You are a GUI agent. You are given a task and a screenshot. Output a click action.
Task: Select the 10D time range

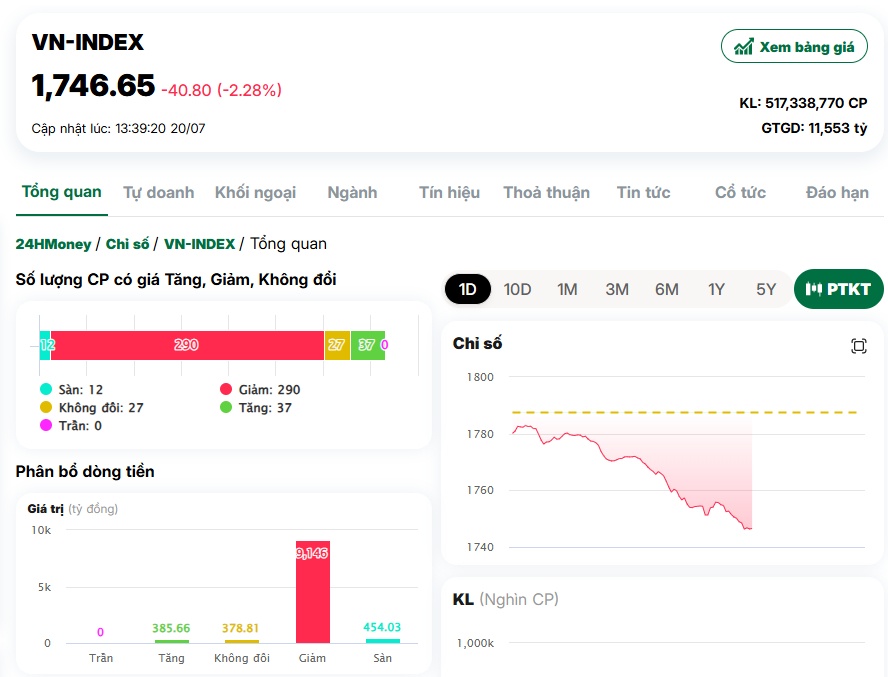point(517,289)
